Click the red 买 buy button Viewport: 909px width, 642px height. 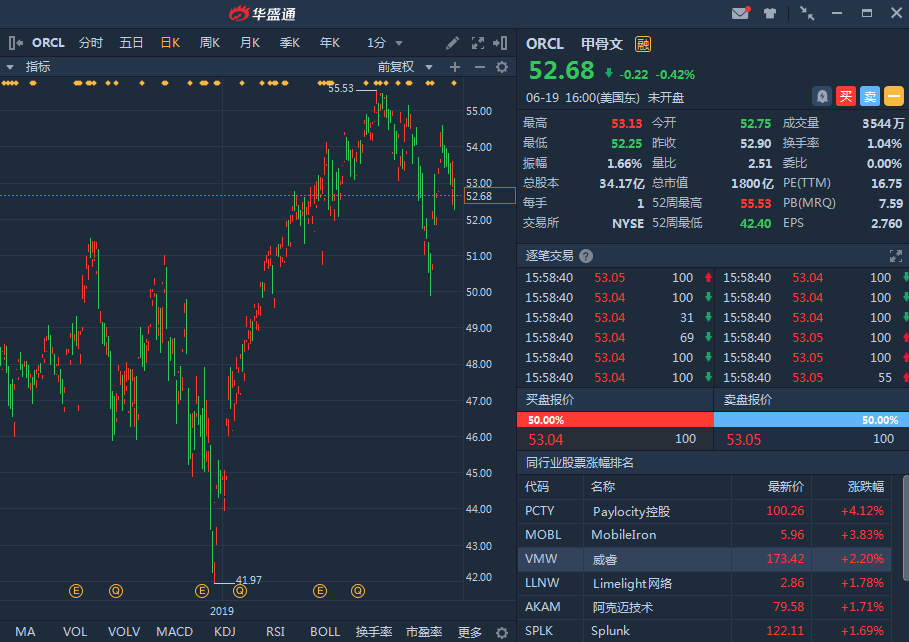point(846,96)
